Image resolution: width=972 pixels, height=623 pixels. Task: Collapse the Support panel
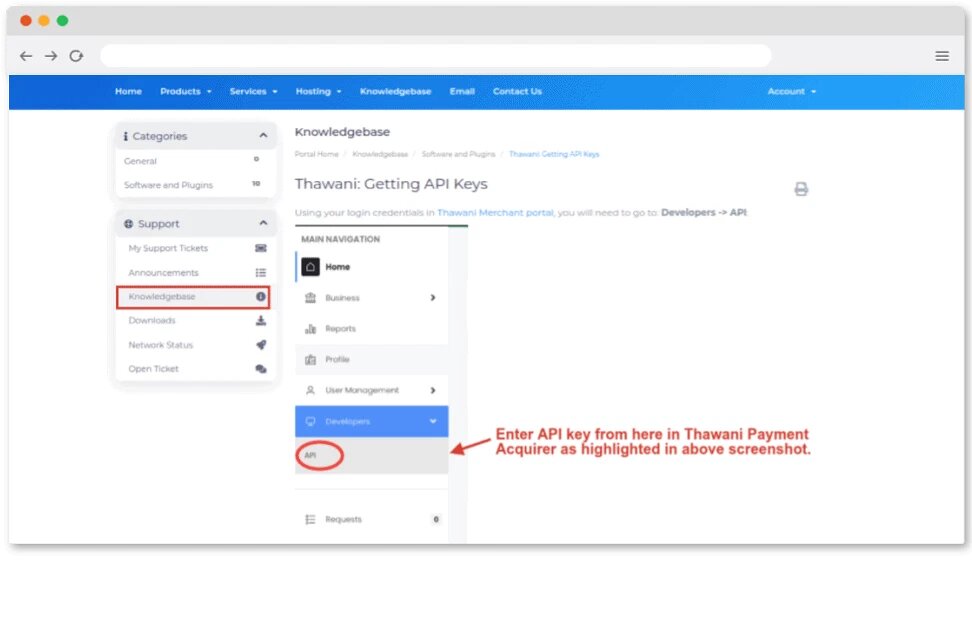click(x=263, y=224)
